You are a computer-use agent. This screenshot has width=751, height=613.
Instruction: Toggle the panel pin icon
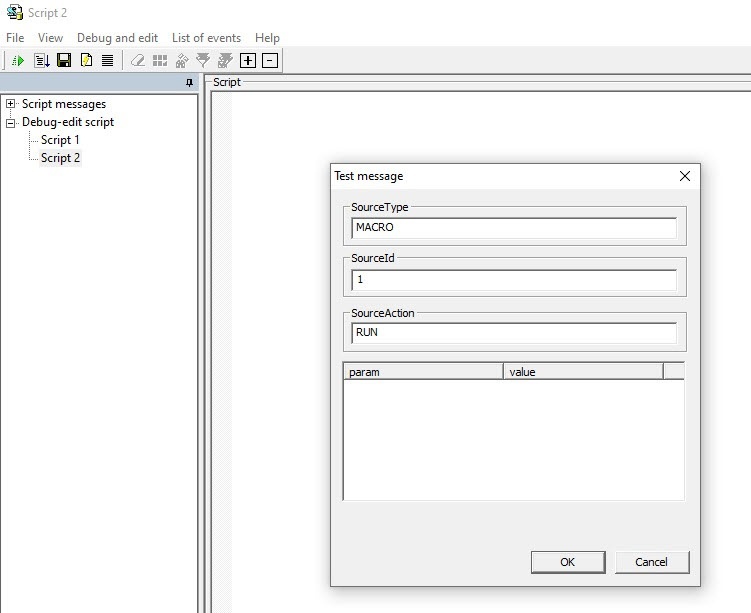[189, 83]
